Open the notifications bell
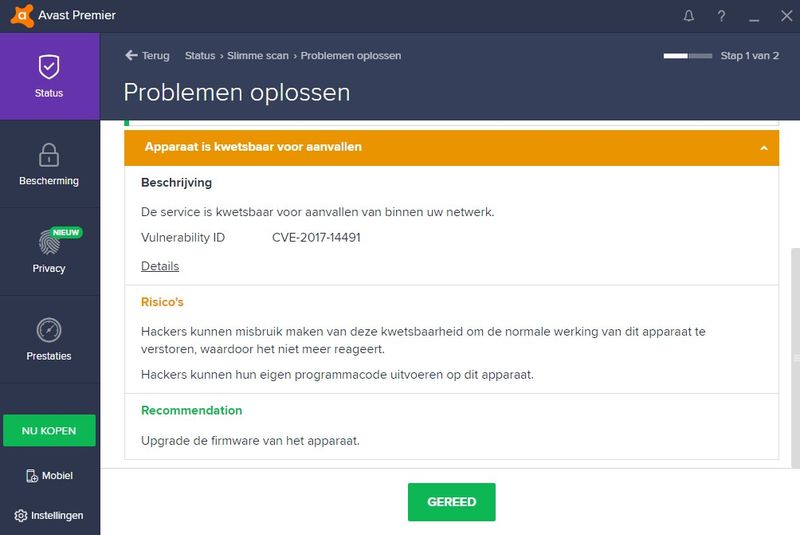The height and width of the screenshot is (535, 800). [689, 16]
